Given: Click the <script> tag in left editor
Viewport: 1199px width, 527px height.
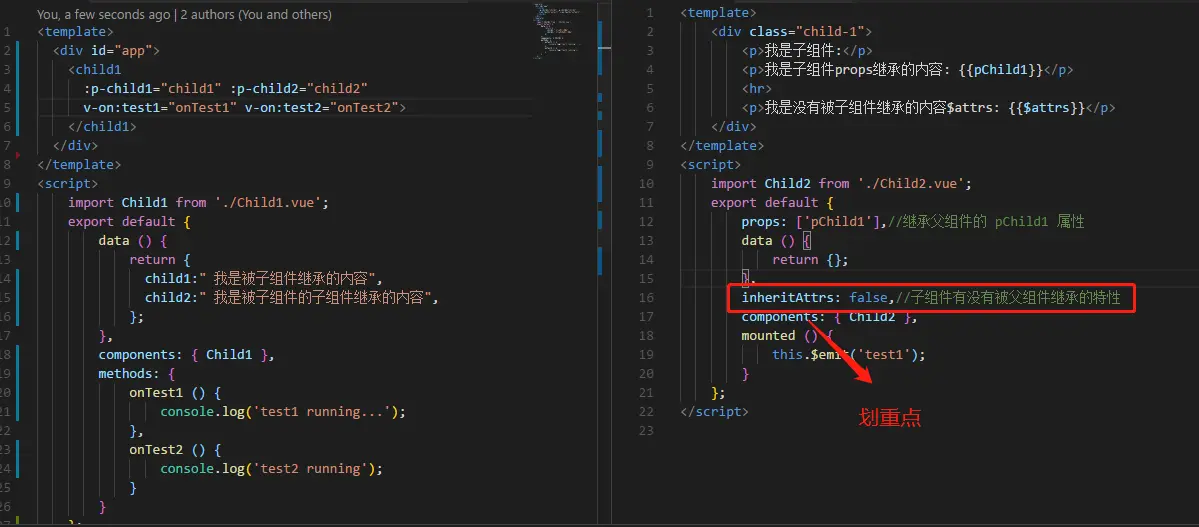Looking at the screenshot, I should [68, 184].
